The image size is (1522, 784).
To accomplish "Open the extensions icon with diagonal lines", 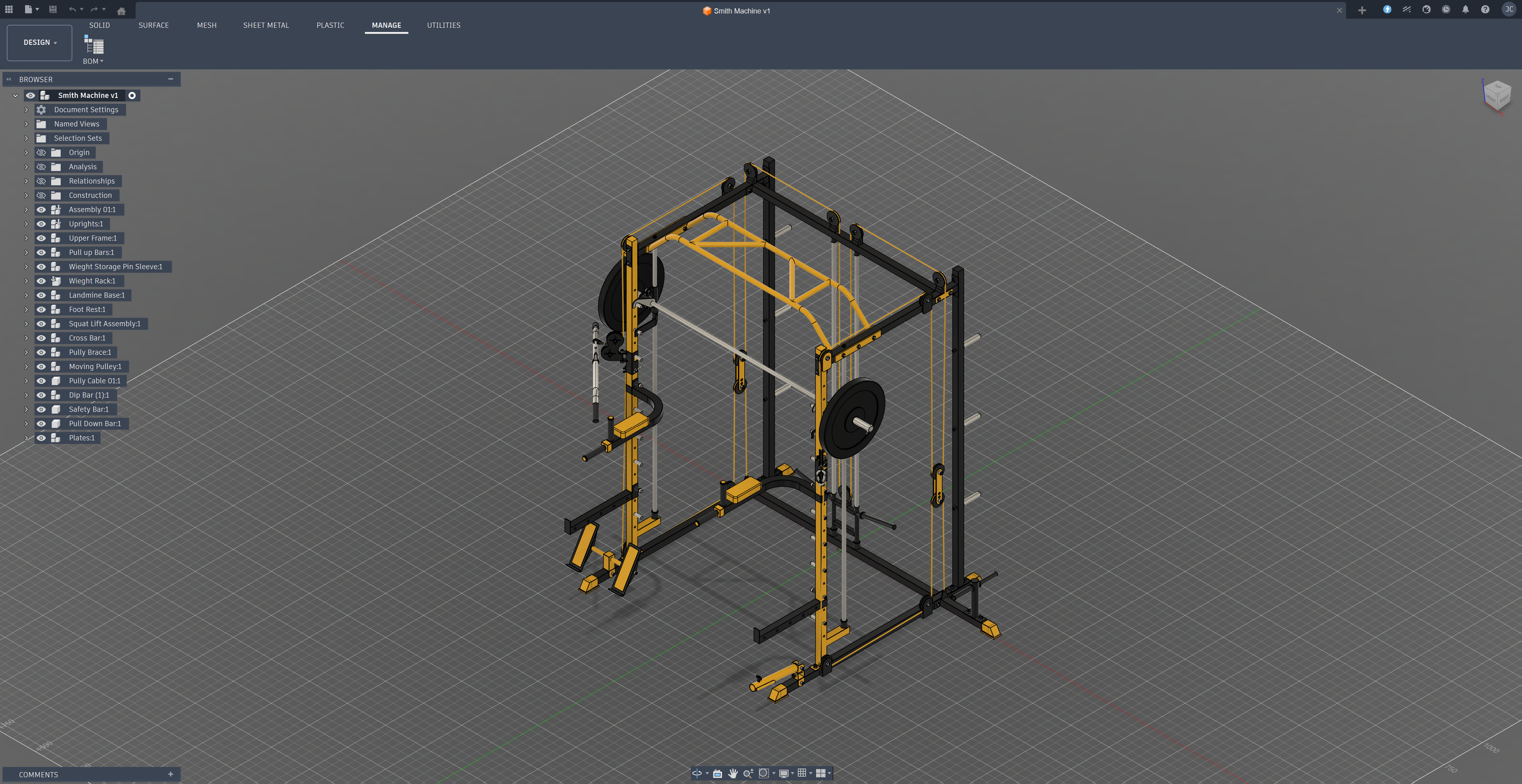I will coord(1406,10).
